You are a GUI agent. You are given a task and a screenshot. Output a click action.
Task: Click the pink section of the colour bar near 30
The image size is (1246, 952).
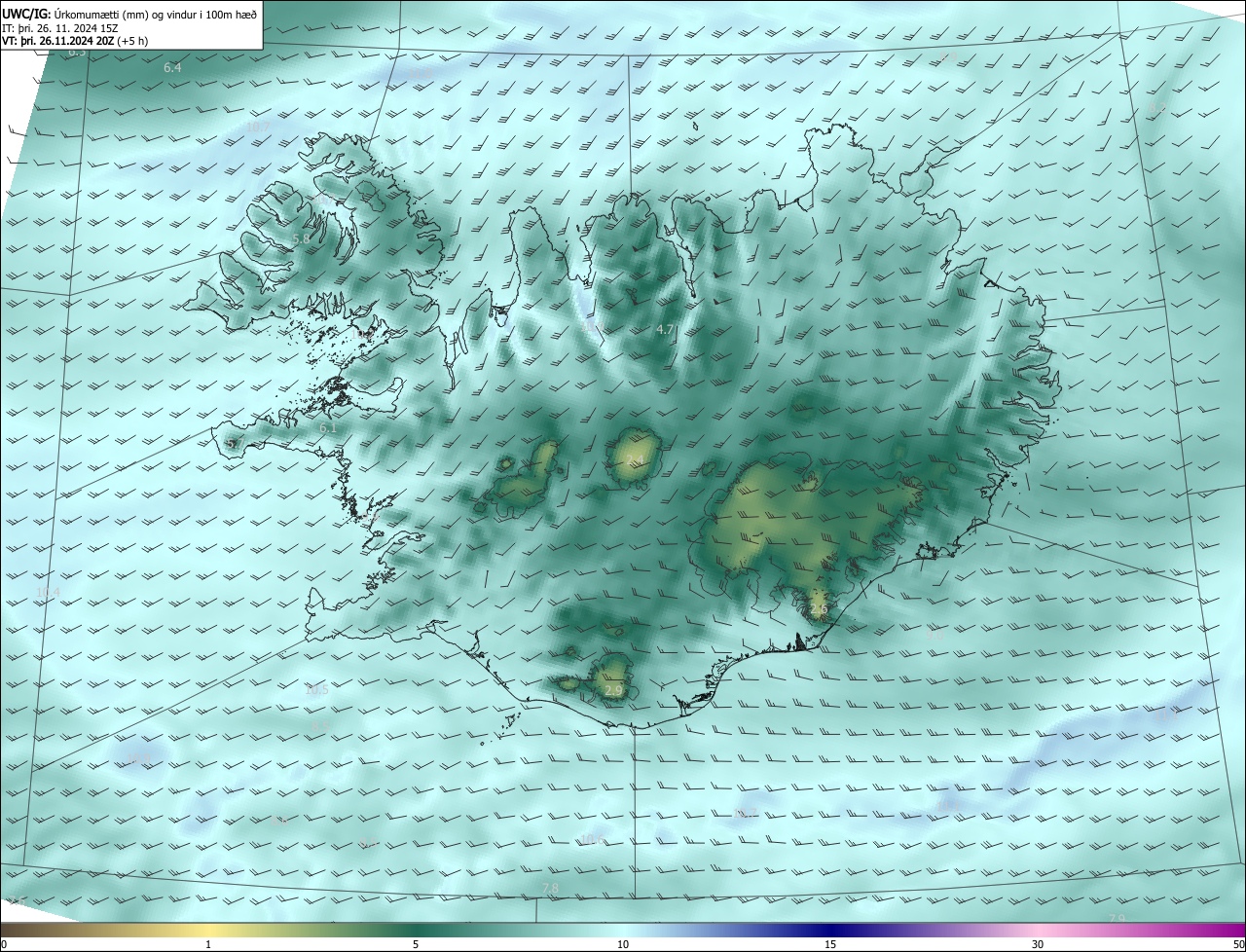point(1038,930)
